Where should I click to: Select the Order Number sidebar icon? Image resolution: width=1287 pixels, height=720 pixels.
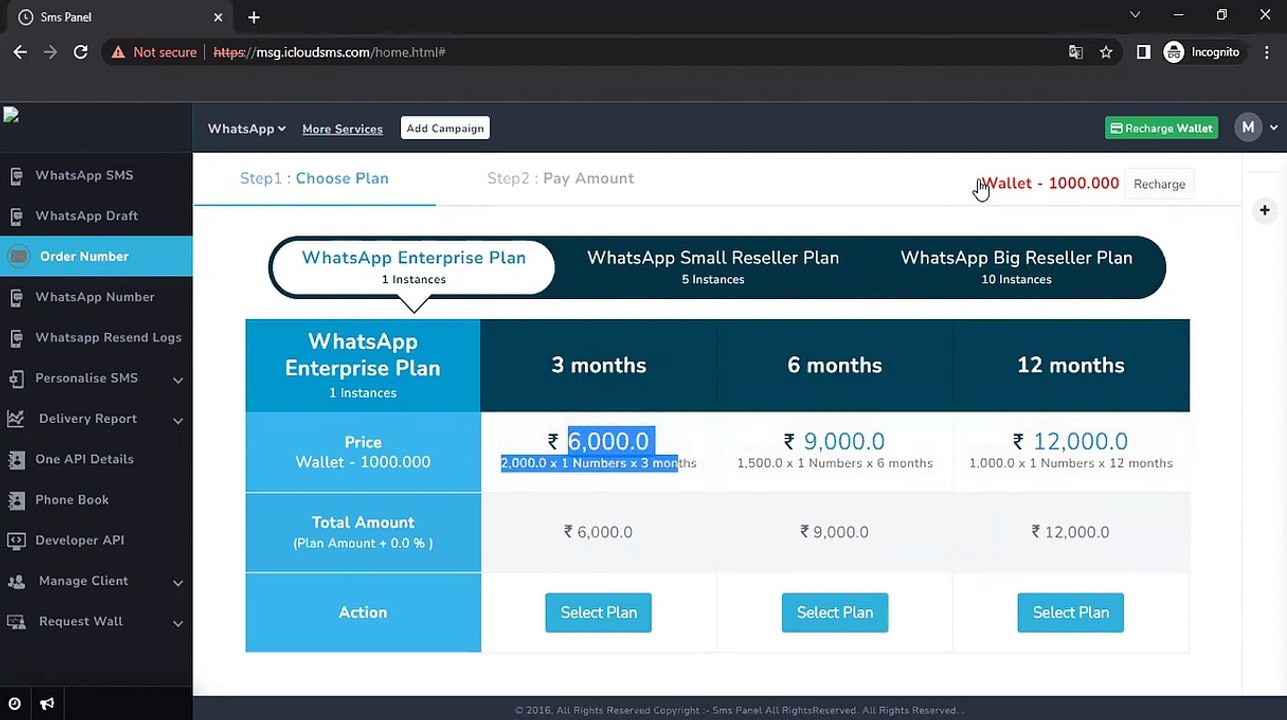point(18,257)
